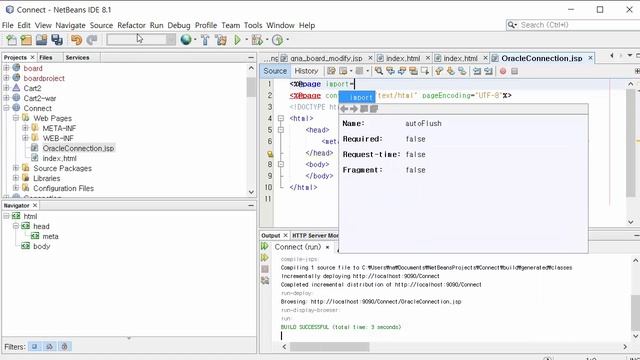
Task: Click the green Run Project icon
Action: click(x=238, y=40)
